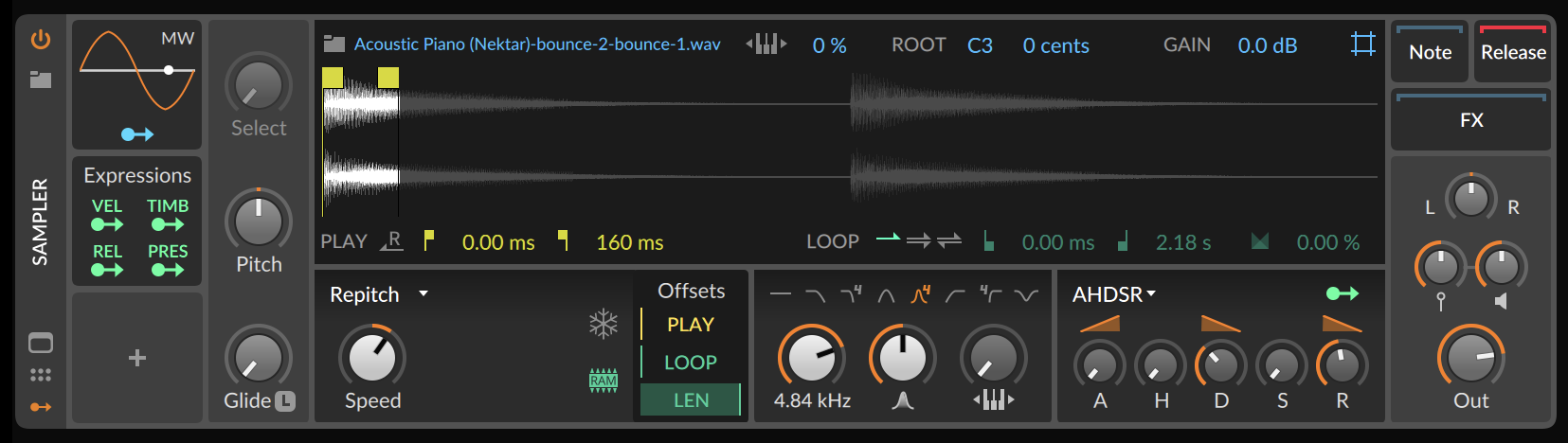This screenshot has width=1568, height=443.
Task: Click the 4.84 kHz cutoff knob
Action: click(x=812, y=358)
